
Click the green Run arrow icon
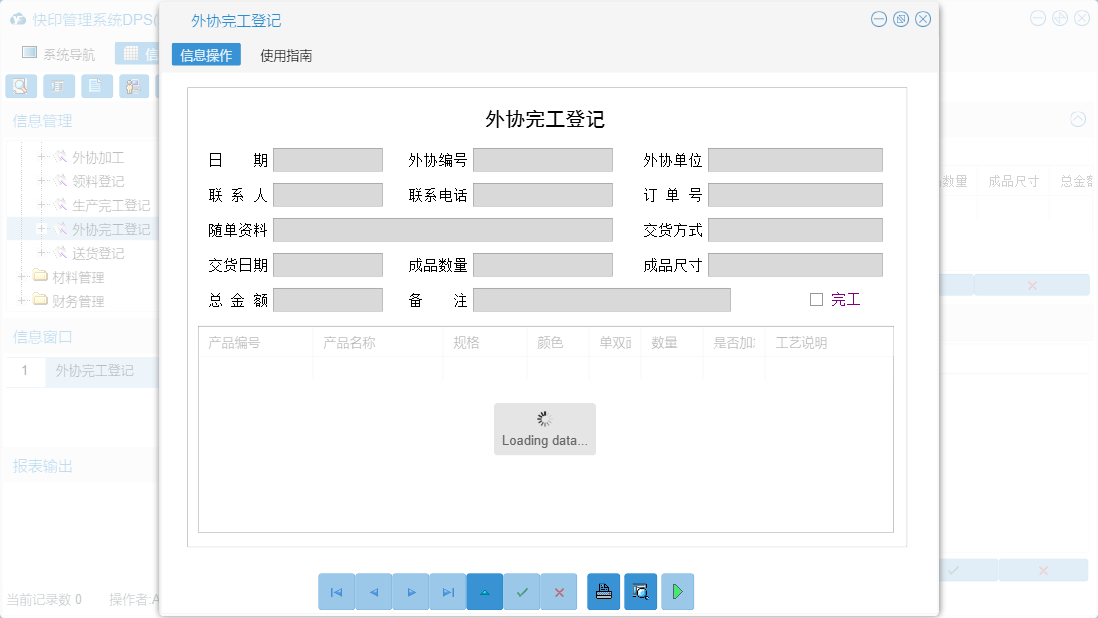[677, 591]
